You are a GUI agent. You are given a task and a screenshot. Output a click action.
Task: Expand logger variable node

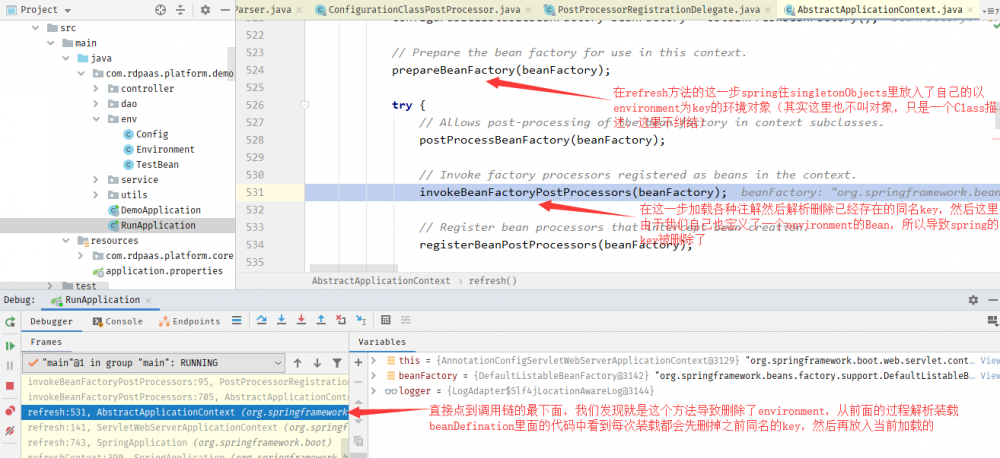(x=374, y=390)
